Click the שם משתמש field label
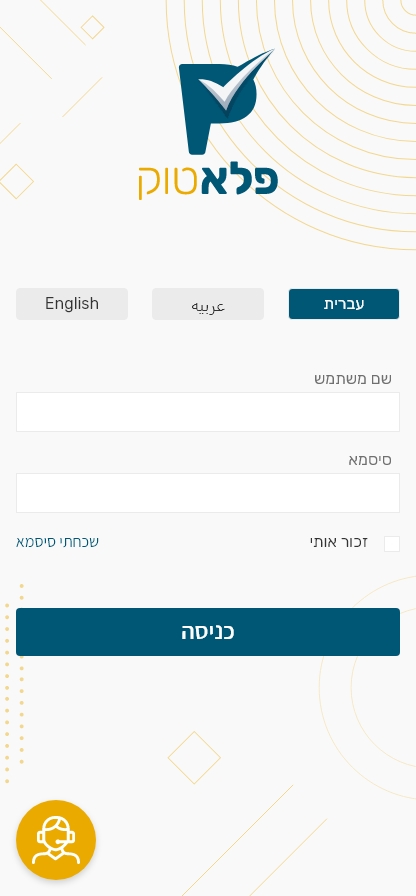Screen dimensions: 416x896 (353, 379)
